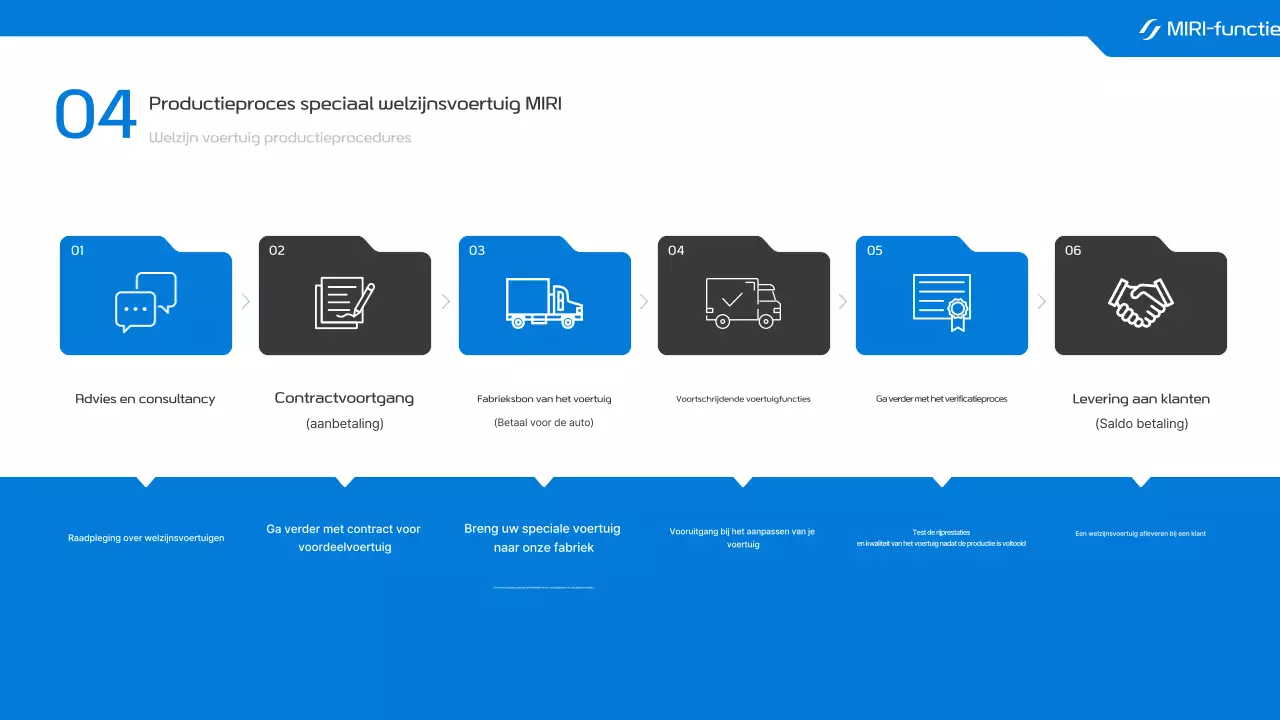Image resolution: width=1280 pixels, height=720 pixels.
Task: Select 'Voortschrijdende voertuigfuncties' label
Action: point(743,399)
